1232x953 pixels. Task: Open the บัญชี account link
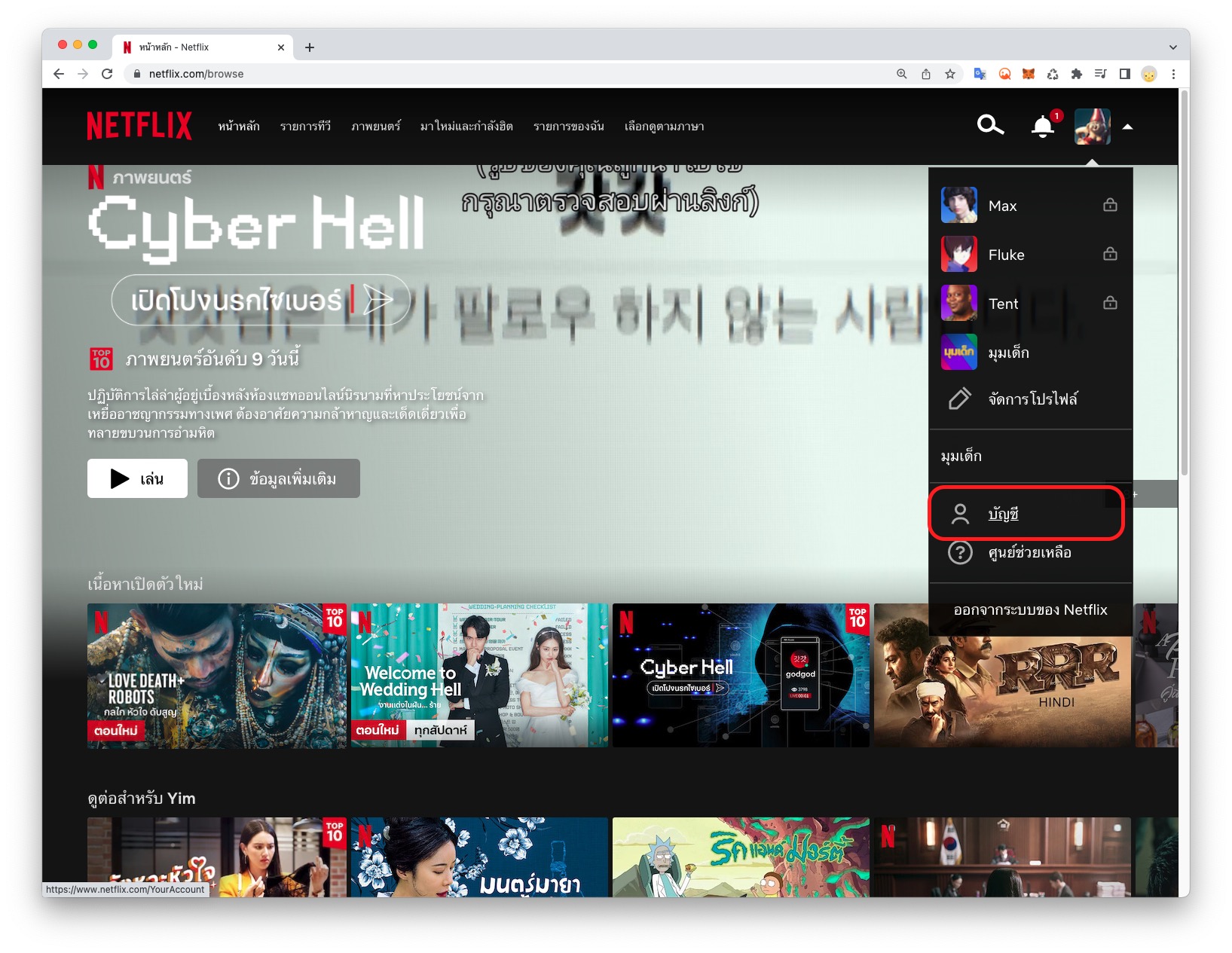[1003, 515]
